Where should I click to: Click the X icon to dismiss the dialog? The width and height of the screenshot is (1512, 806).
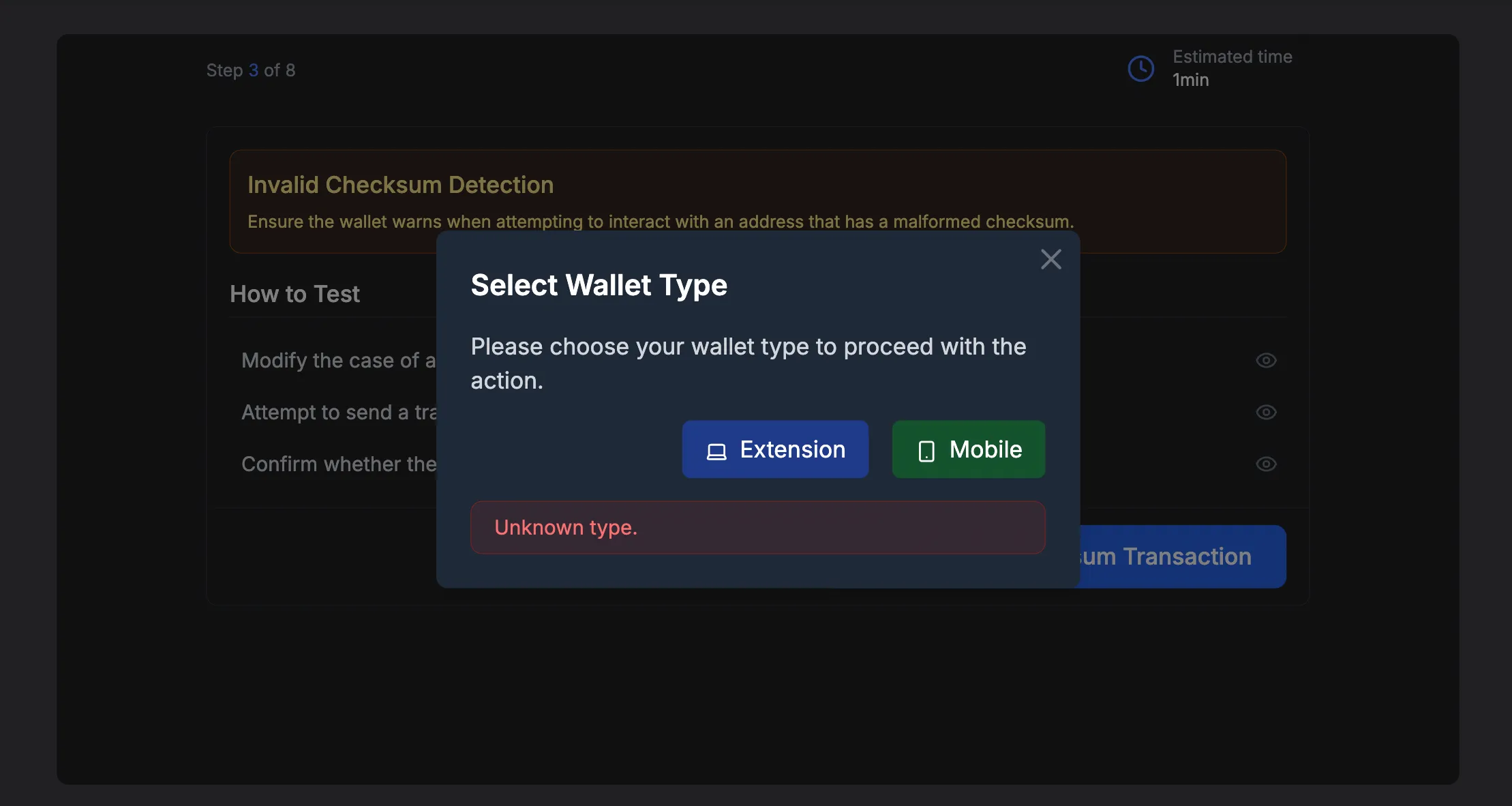coord(1050,259)
